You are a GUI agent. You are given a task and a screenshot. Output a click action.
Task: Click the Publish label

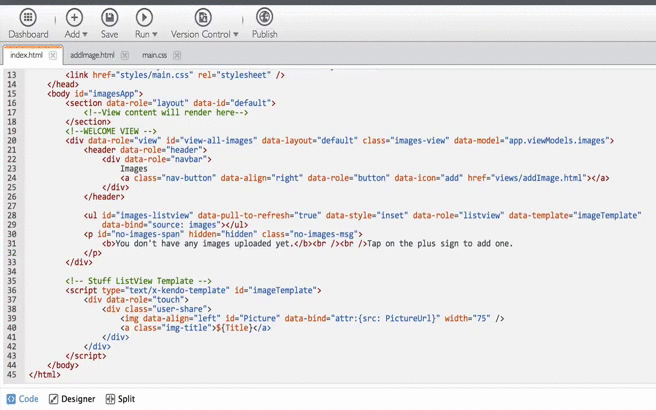click(264, 34)
